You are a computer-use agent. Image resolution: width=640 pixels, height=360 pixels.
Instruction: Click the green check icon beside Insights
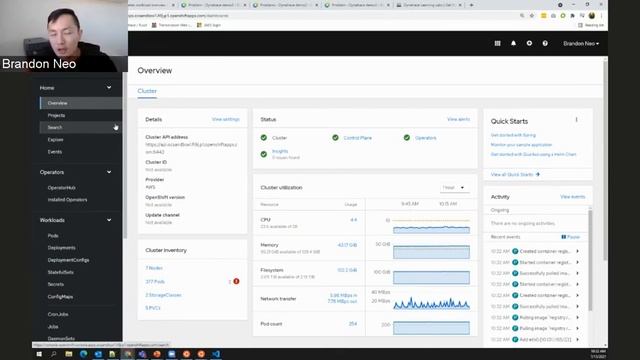(264, 154)
